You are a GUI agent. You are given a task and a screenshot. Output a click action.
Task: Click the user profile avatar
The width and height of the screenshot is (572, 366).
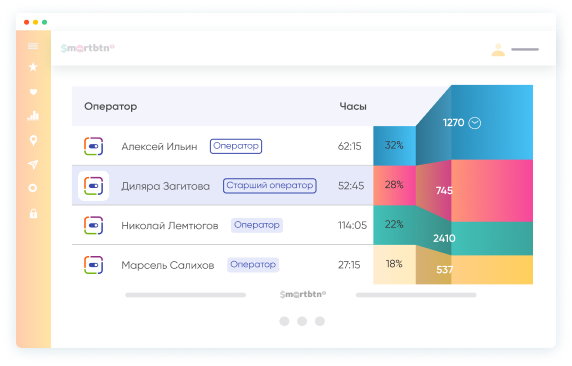pos(498,50)
